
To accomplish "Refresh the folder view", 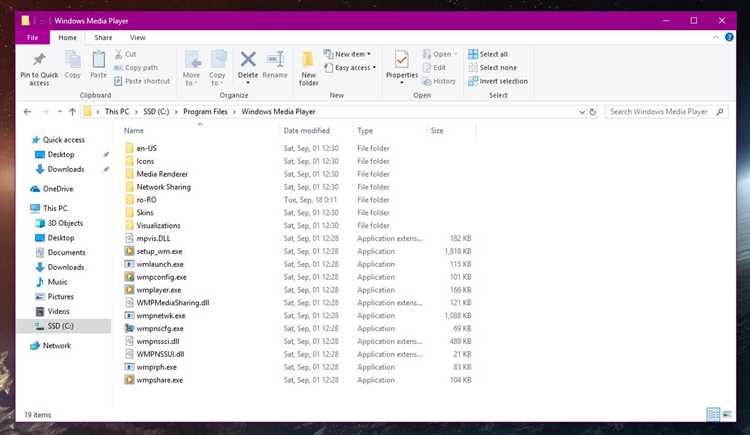I will [x=593, y=112].
